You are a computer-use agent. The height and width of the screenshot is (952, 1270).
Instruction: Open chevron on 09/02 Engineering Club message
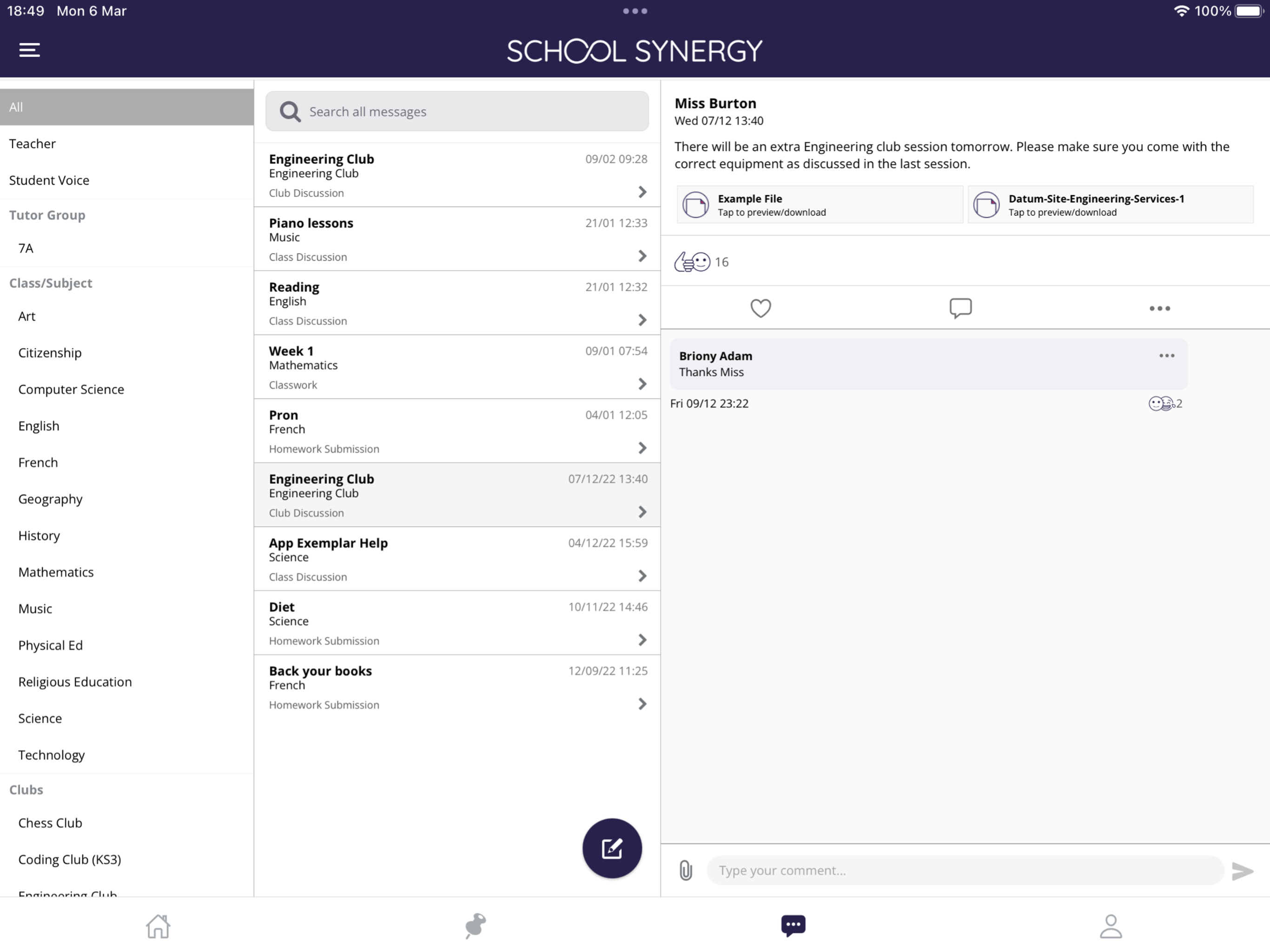pyautogui.click(x=642, y=192)
